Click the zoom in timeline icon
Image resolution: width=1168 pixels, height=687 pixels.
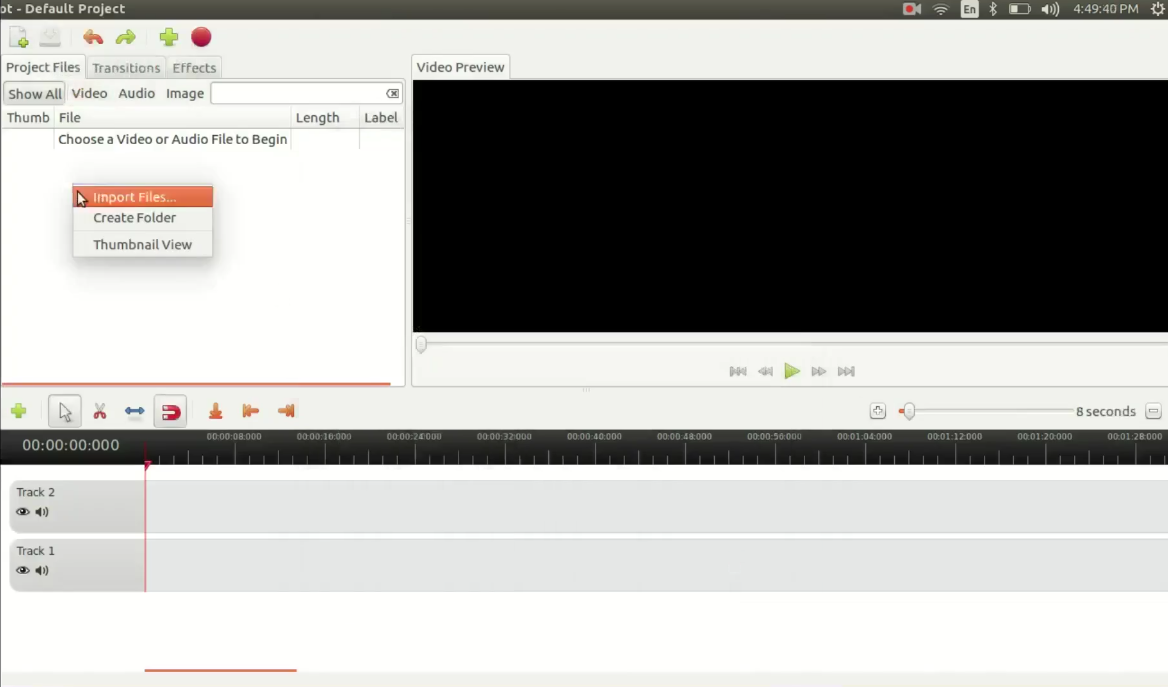[877, 411]
